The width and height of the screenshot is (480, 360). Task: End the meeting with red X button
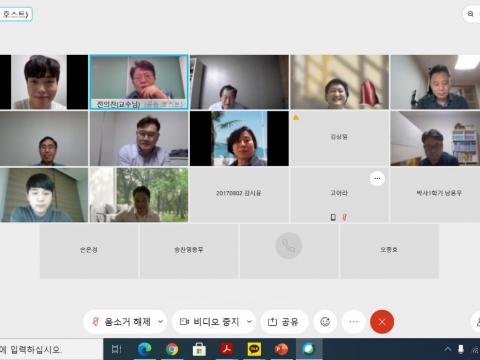click(382, 322)
